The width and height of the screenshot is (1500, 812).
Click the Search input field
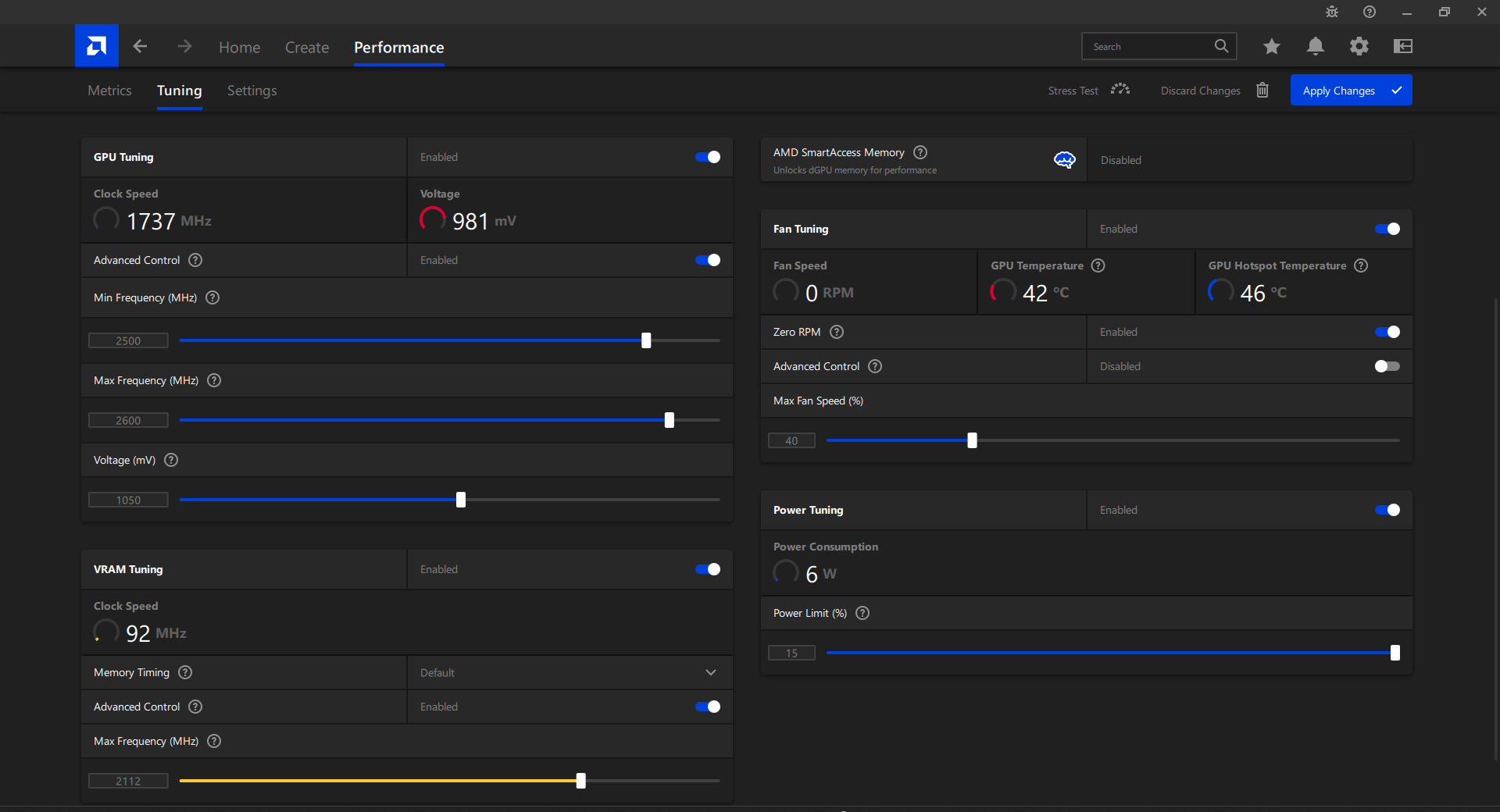[x=1147, y=47]
